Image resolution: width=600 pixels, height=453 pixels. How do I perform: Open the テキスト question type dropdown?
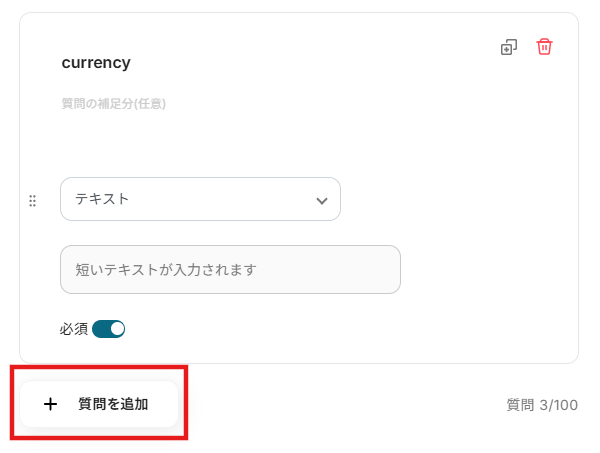[x=200, y=199]
